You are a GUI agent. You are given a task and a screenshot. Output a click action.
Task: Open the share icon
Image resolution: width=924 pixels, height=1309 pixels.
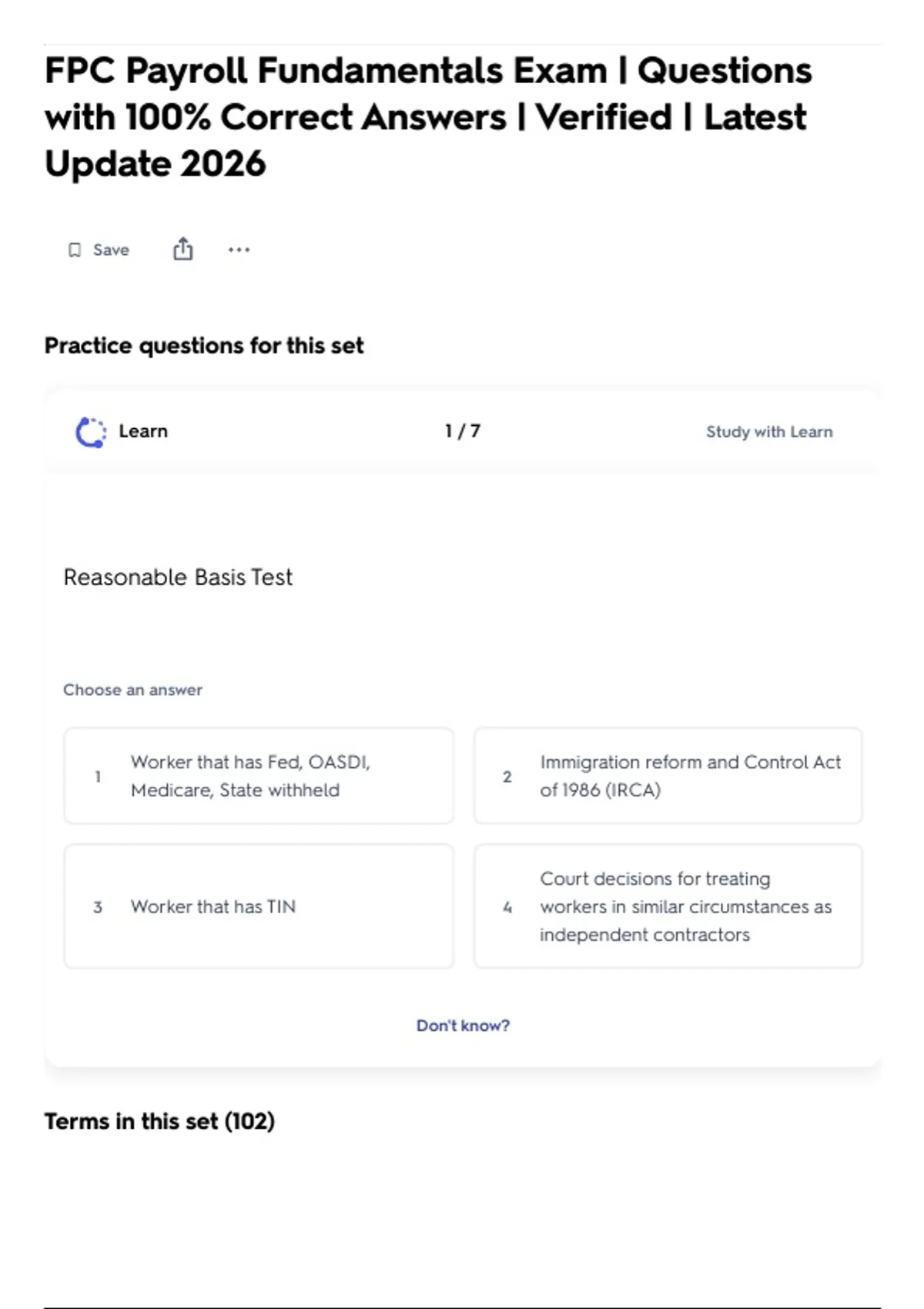(x=182, y=249)
